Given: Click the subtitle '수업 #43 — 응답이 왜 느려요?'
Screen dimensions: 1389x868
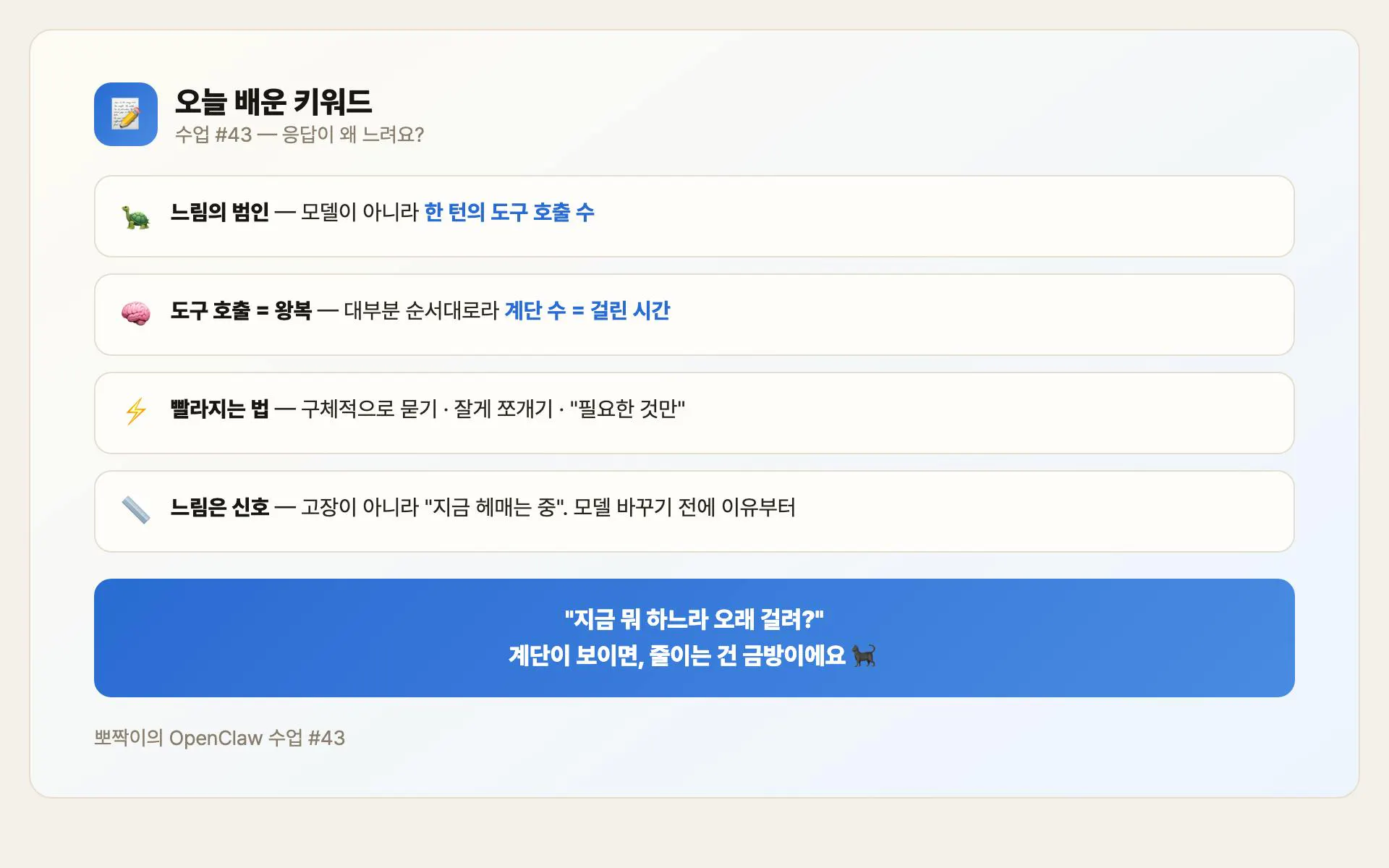Looking at the screenshot, I should point(300,135).
